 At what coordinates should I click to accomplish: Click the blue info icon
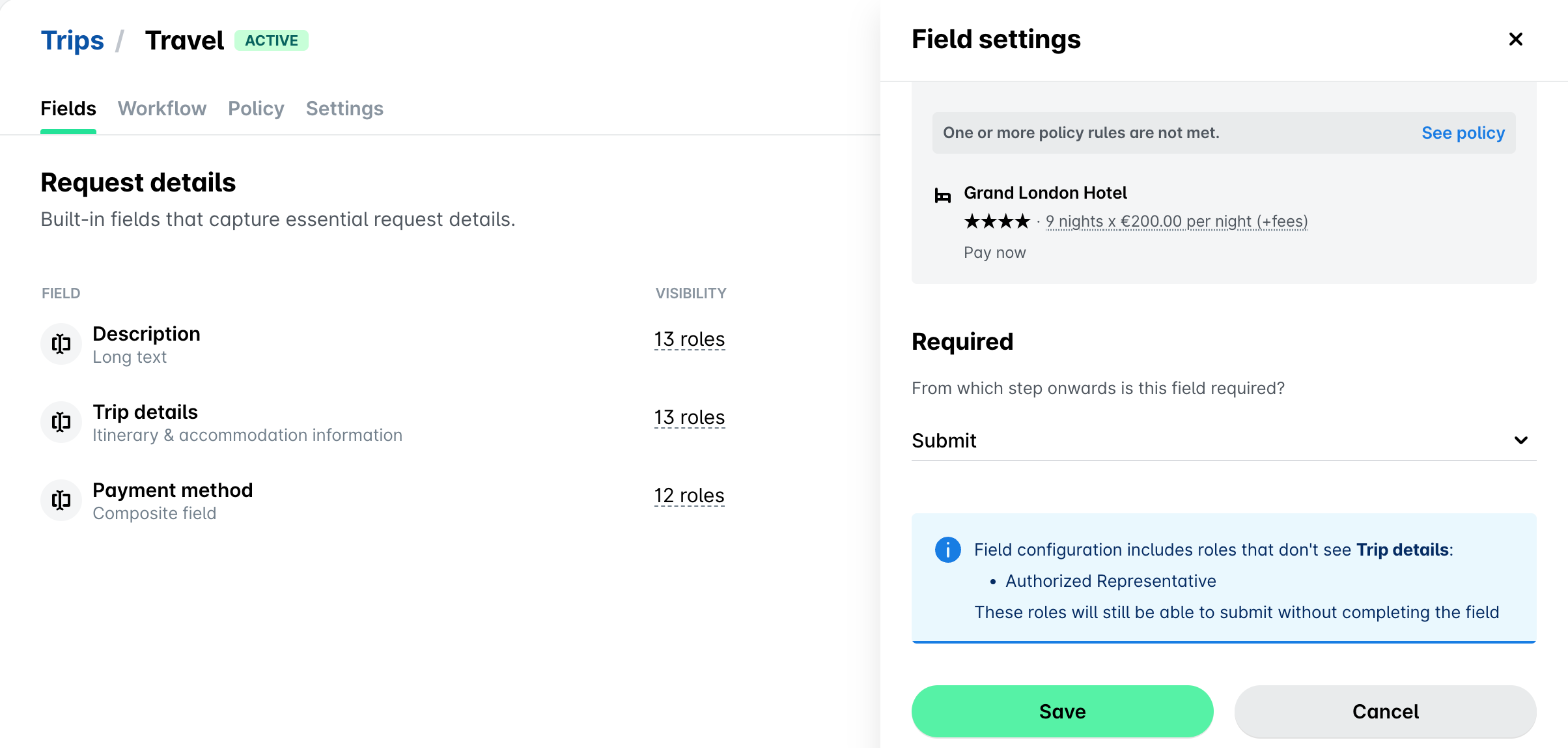(947, 550)
